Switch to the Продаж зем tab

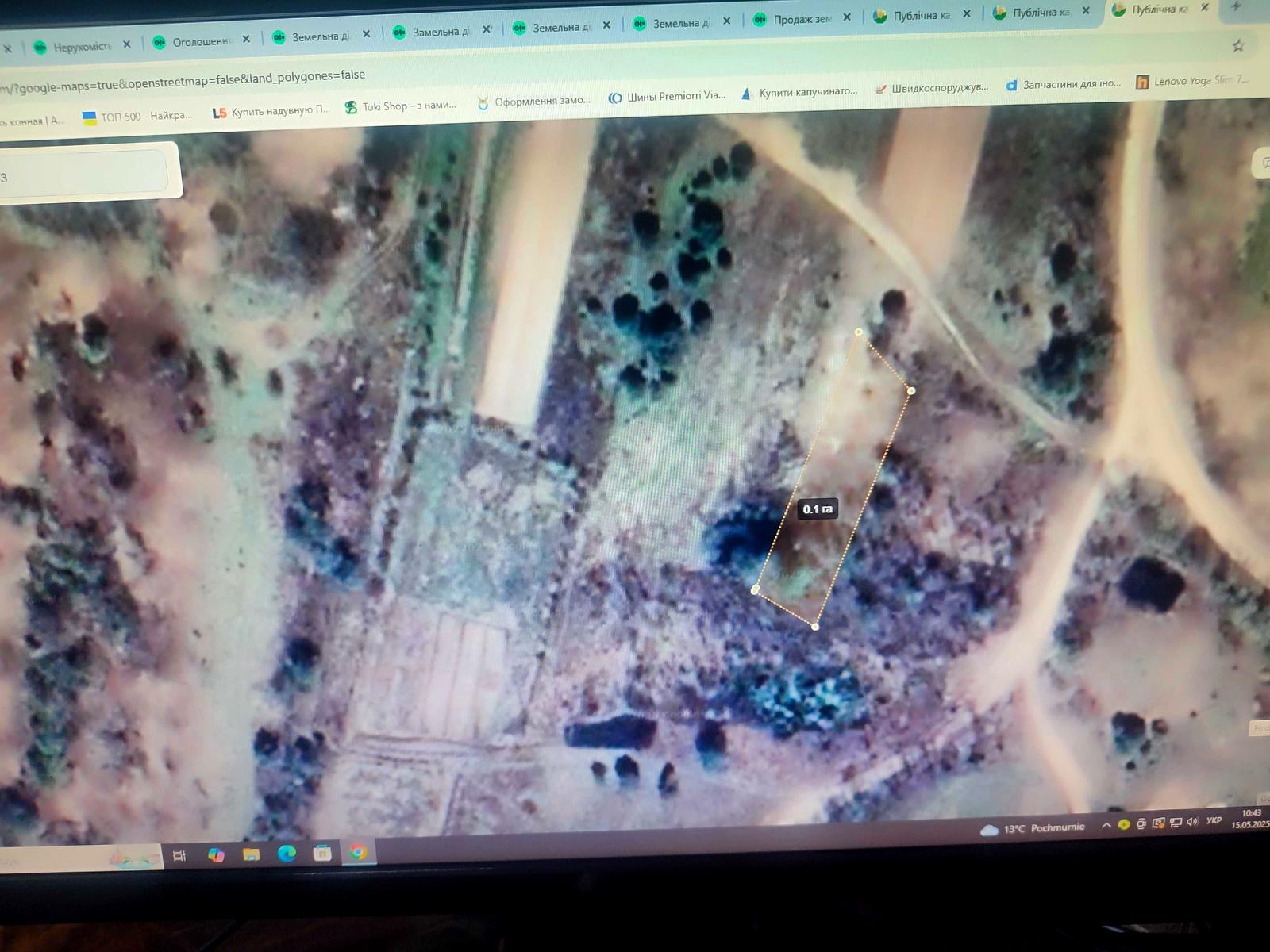click(802, 19)
